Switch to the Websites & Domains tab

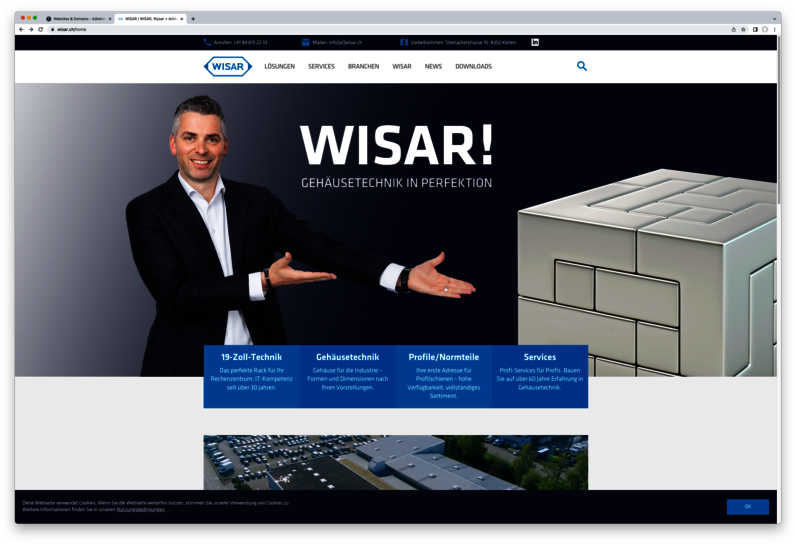[x=78, y=18]
